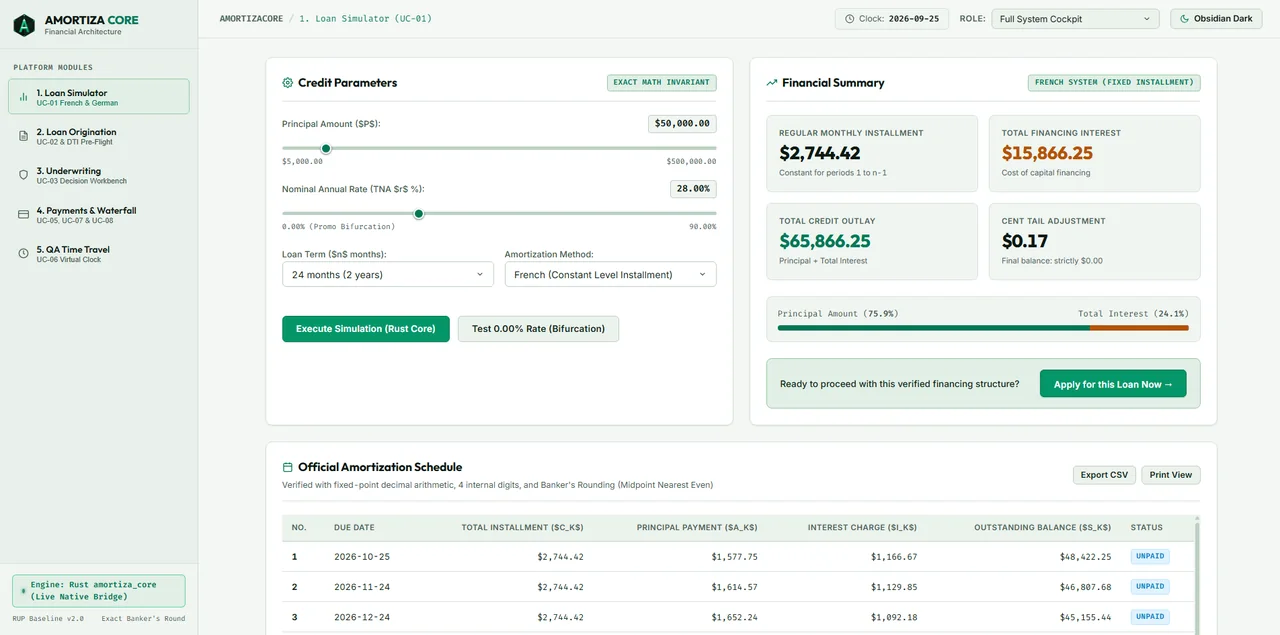Image resolution: width=1280 pixels, height=635 pixels.
Task: Click the Loan Simulator bar chart icon
Action: 23,97
